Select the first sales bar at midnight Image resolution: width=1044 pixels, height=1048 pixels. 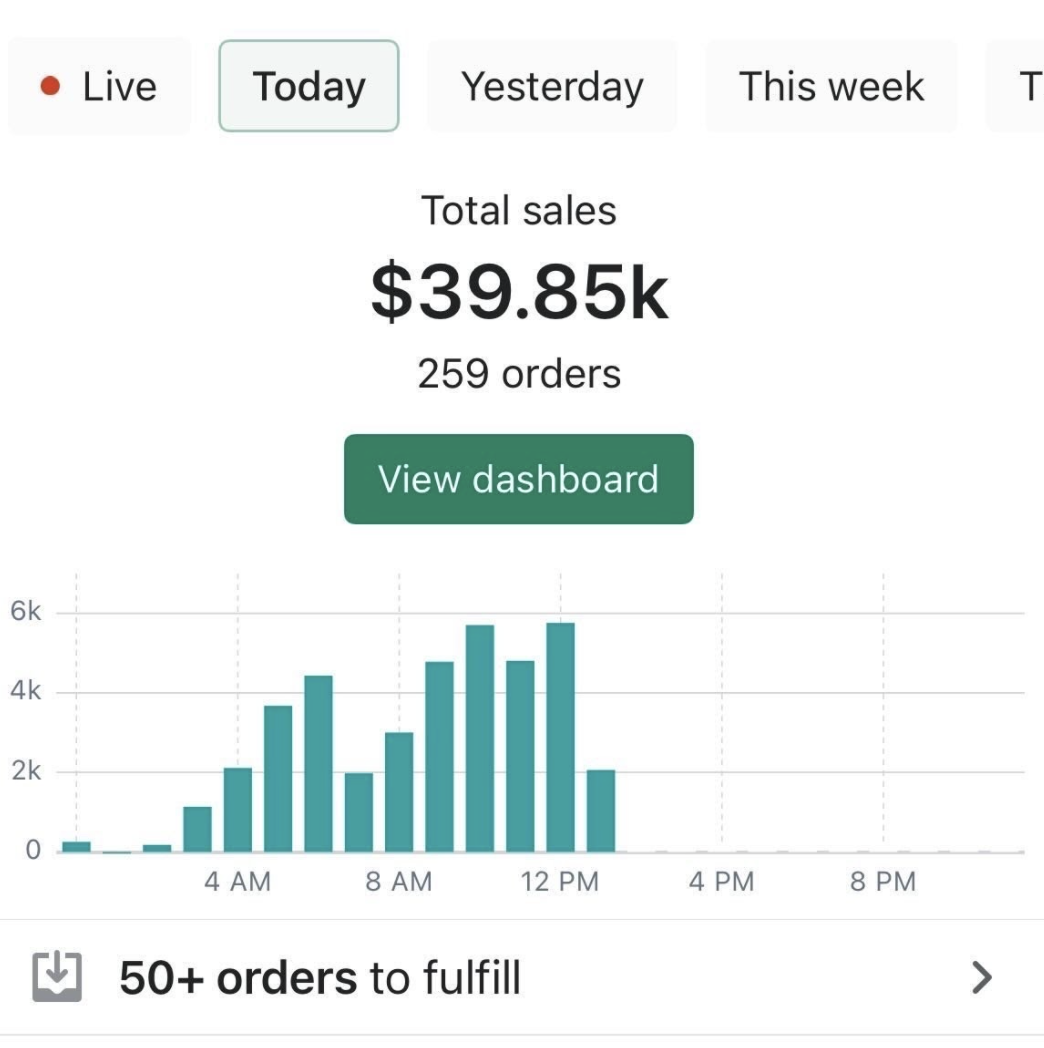point(76,846)
